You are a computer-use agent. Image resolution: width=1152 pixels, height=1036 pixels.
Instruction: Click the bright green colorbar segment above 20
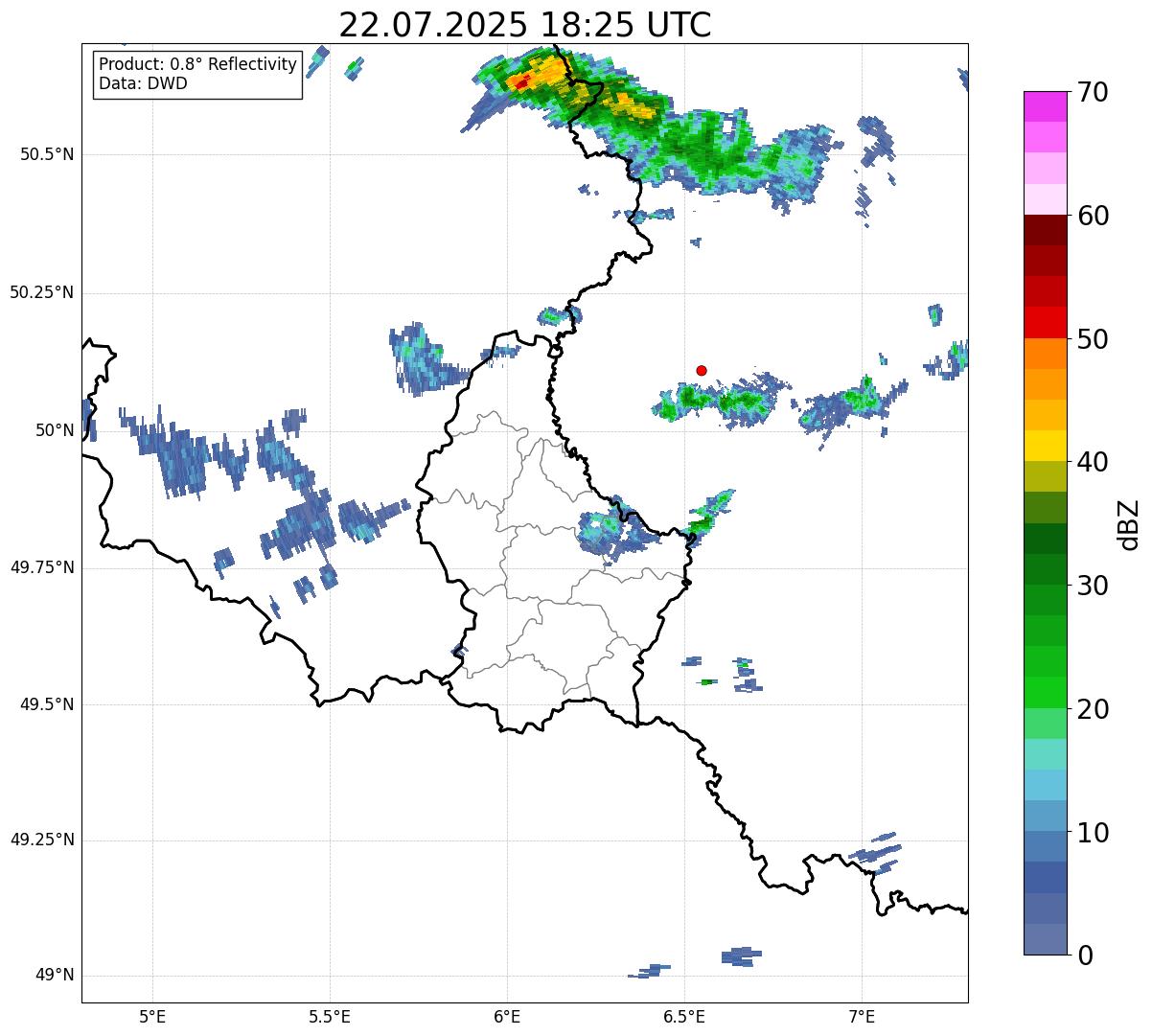[x=1046, y=693]
